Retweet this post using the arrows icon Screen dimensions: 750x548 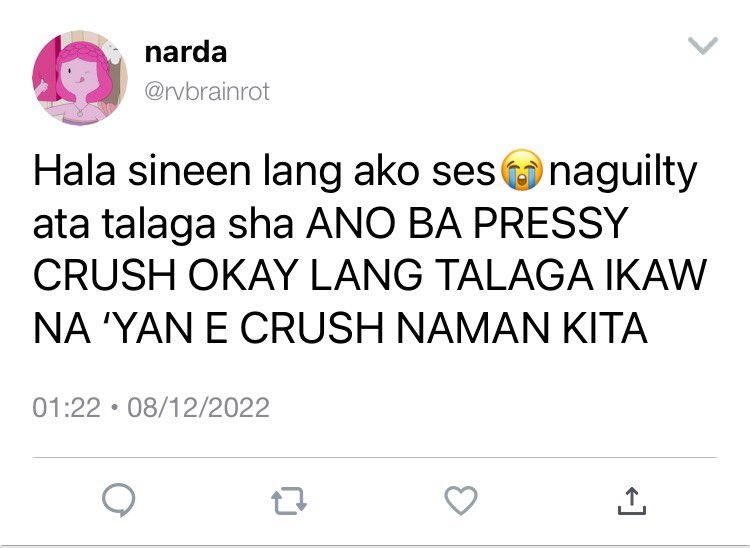click(x=289, y=501)
